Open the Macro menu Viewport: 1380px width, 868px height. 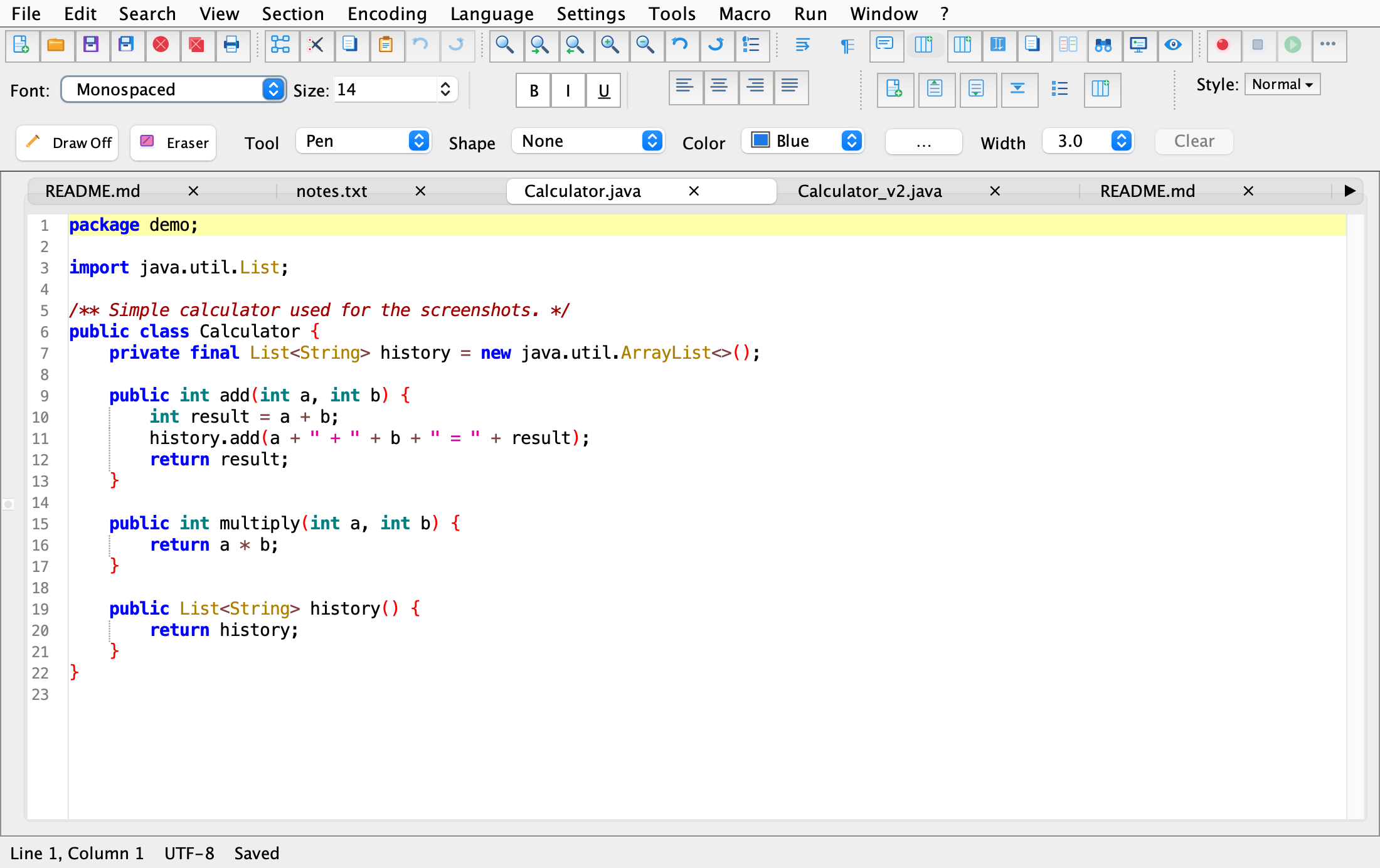(745, 14)
